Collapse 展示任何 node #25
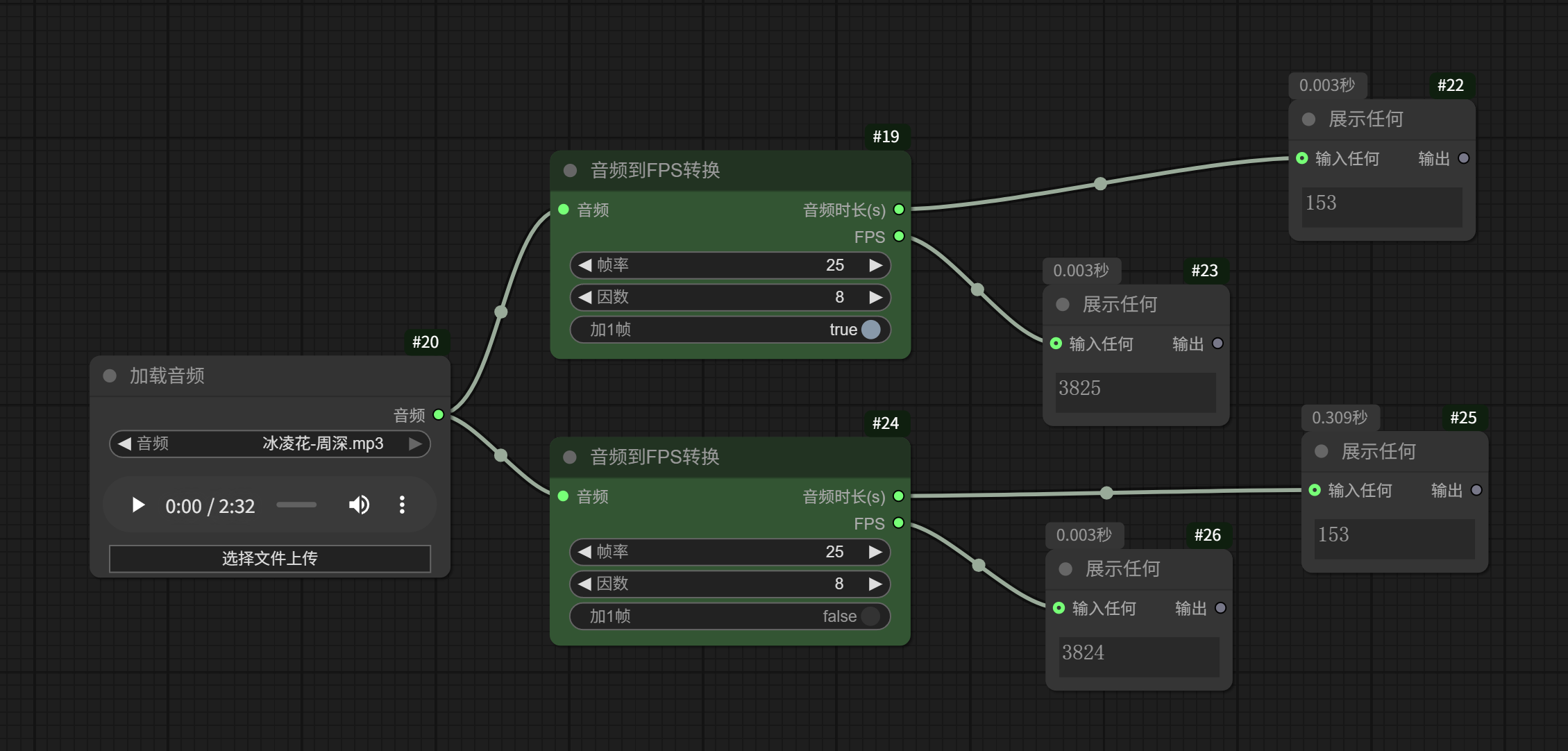The width and height of the screenshot is (1568, 751). tap(1322, 452)
